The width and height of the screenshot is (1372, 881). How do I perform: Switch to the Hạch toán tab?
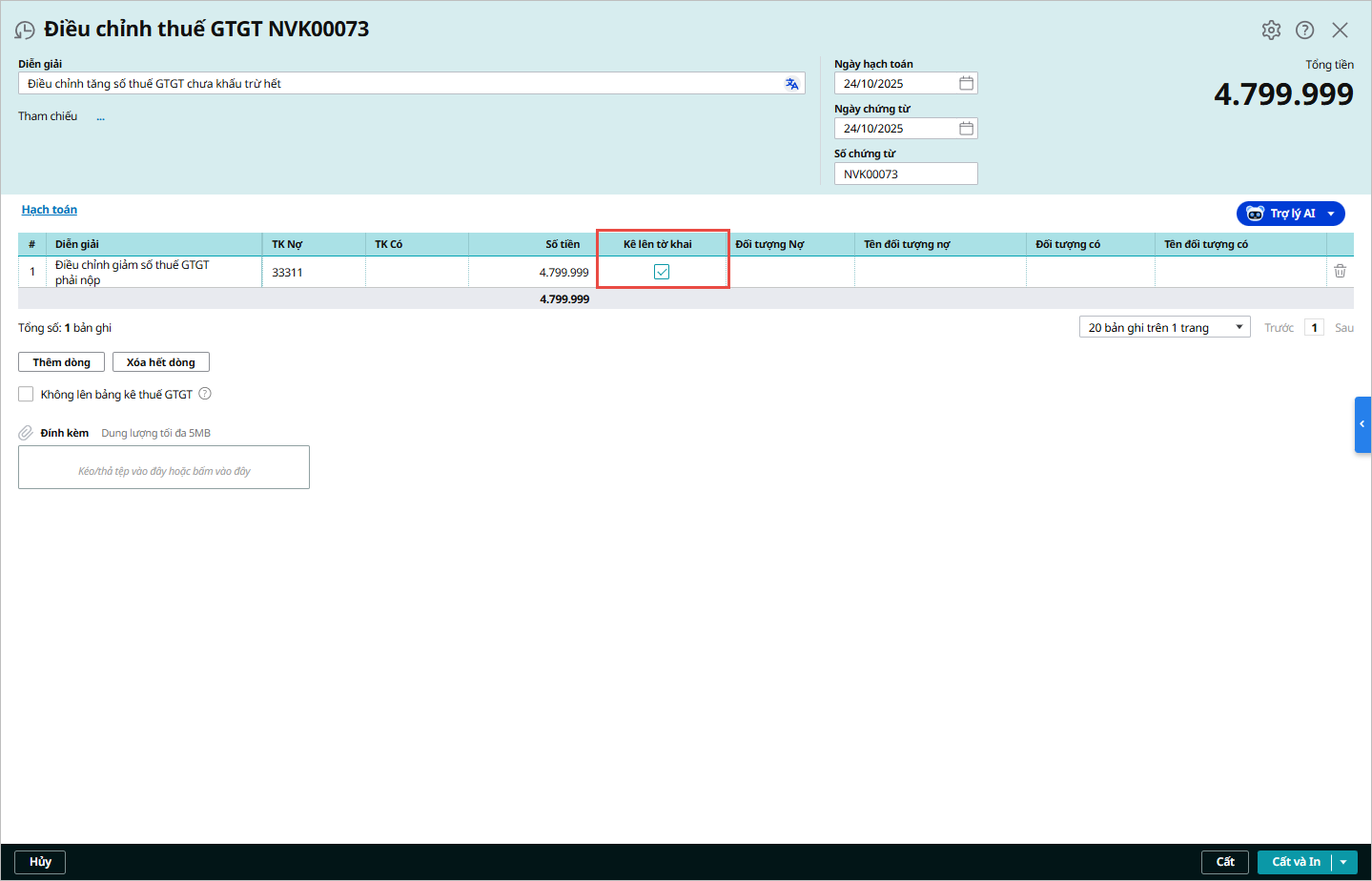pyautogui.click(x=50, y=210)
